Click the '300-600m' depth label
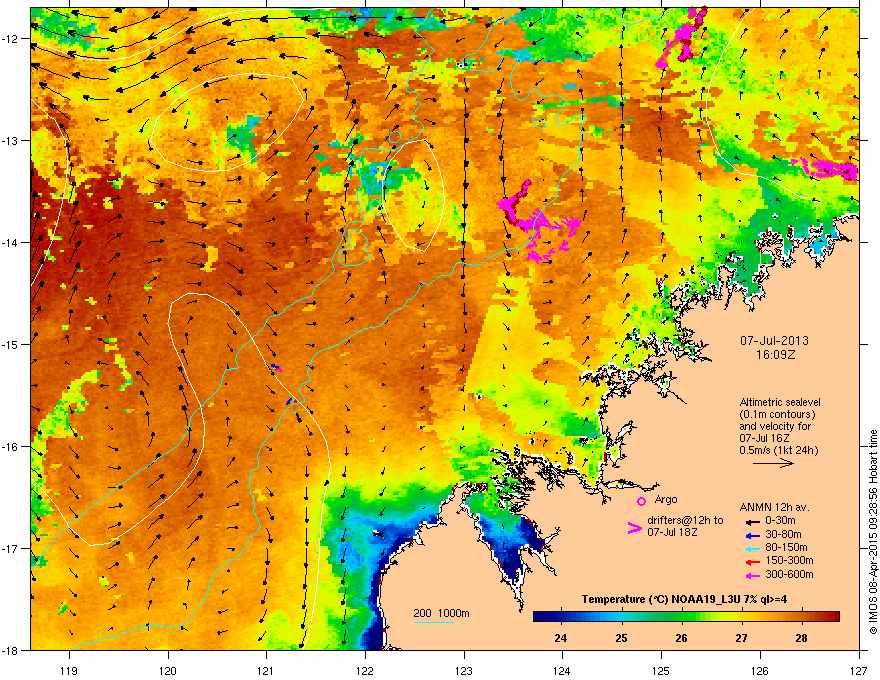 pos(789,575)
